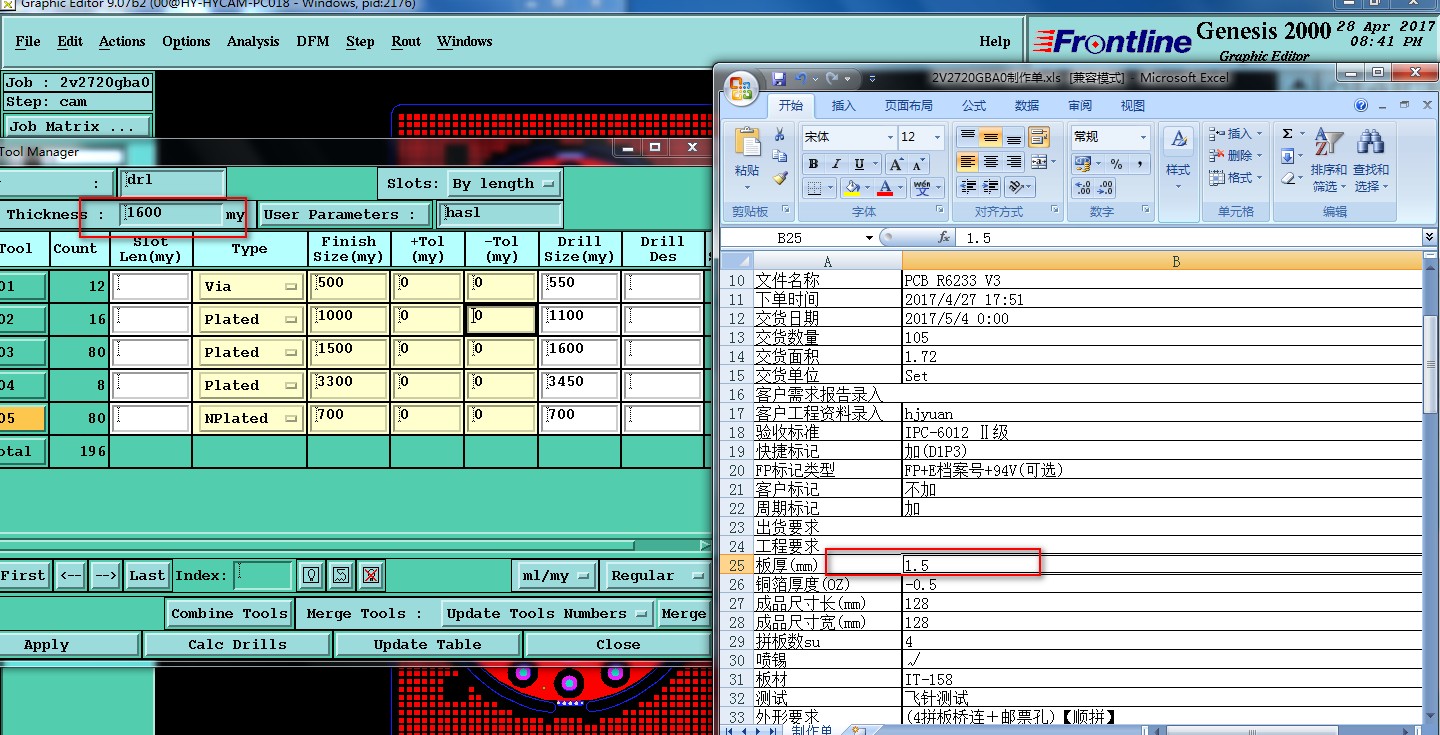This screenshot has width=1440, height=735.
Task: Decrease font size with shrink-font icon
Action: [919, 164]
